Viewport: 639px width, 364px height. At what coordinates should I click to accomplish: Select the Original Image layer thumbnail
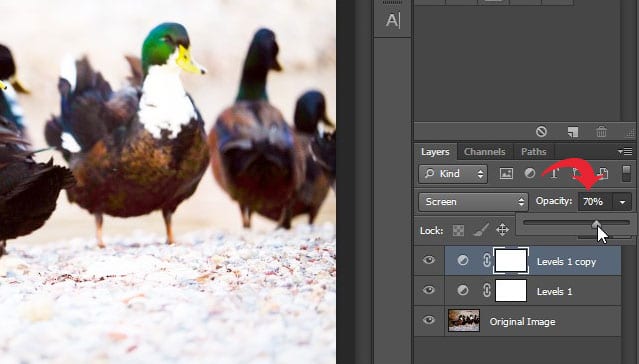coord(464,320)
